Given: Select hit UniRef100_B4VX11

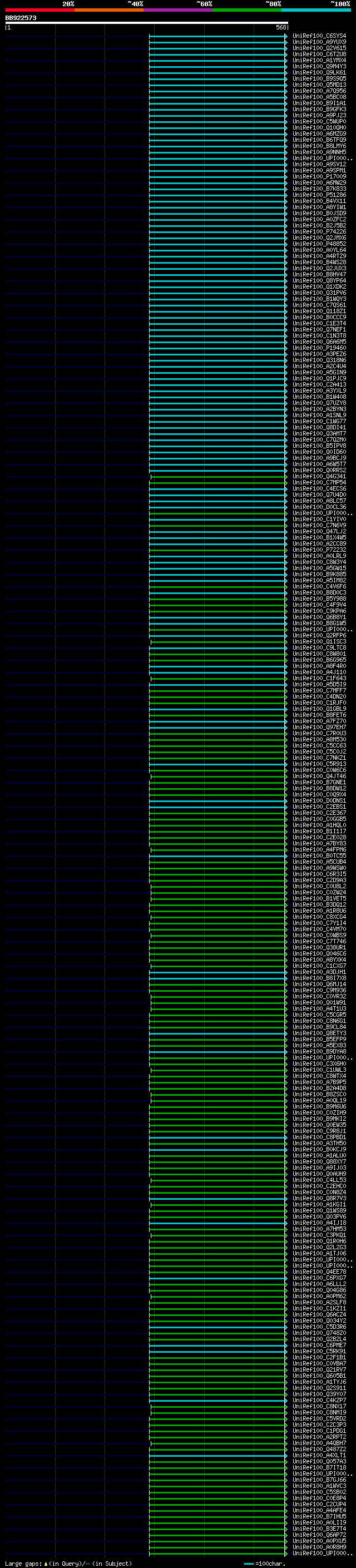Looking at the screenshot, I should coord(319,201).
